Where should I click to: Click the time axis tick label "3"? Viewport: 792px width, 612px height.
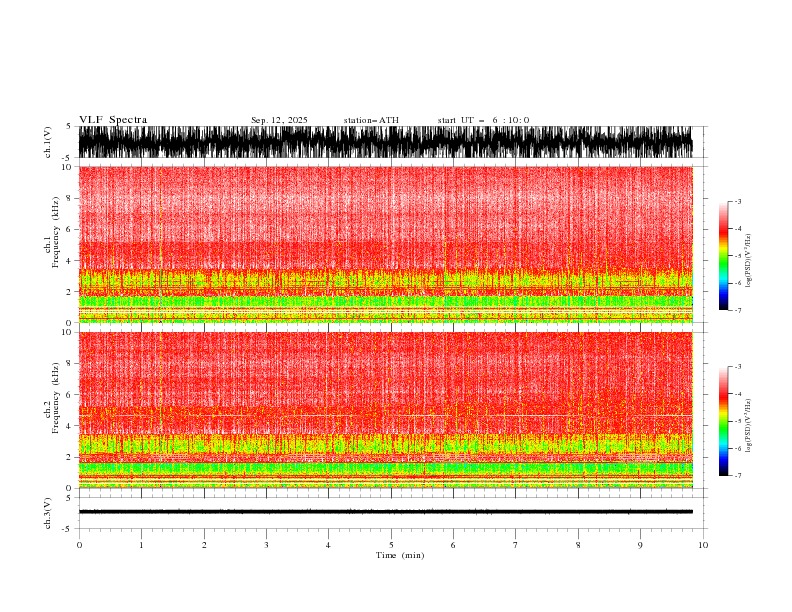(266, 545)
